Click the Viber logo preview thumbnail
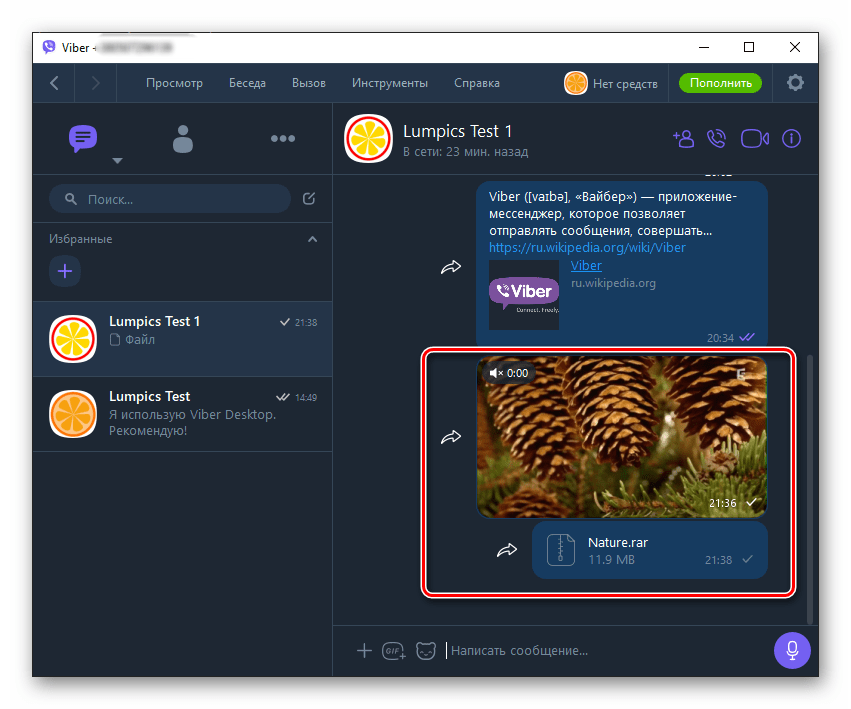 click(x=524, y=295)
